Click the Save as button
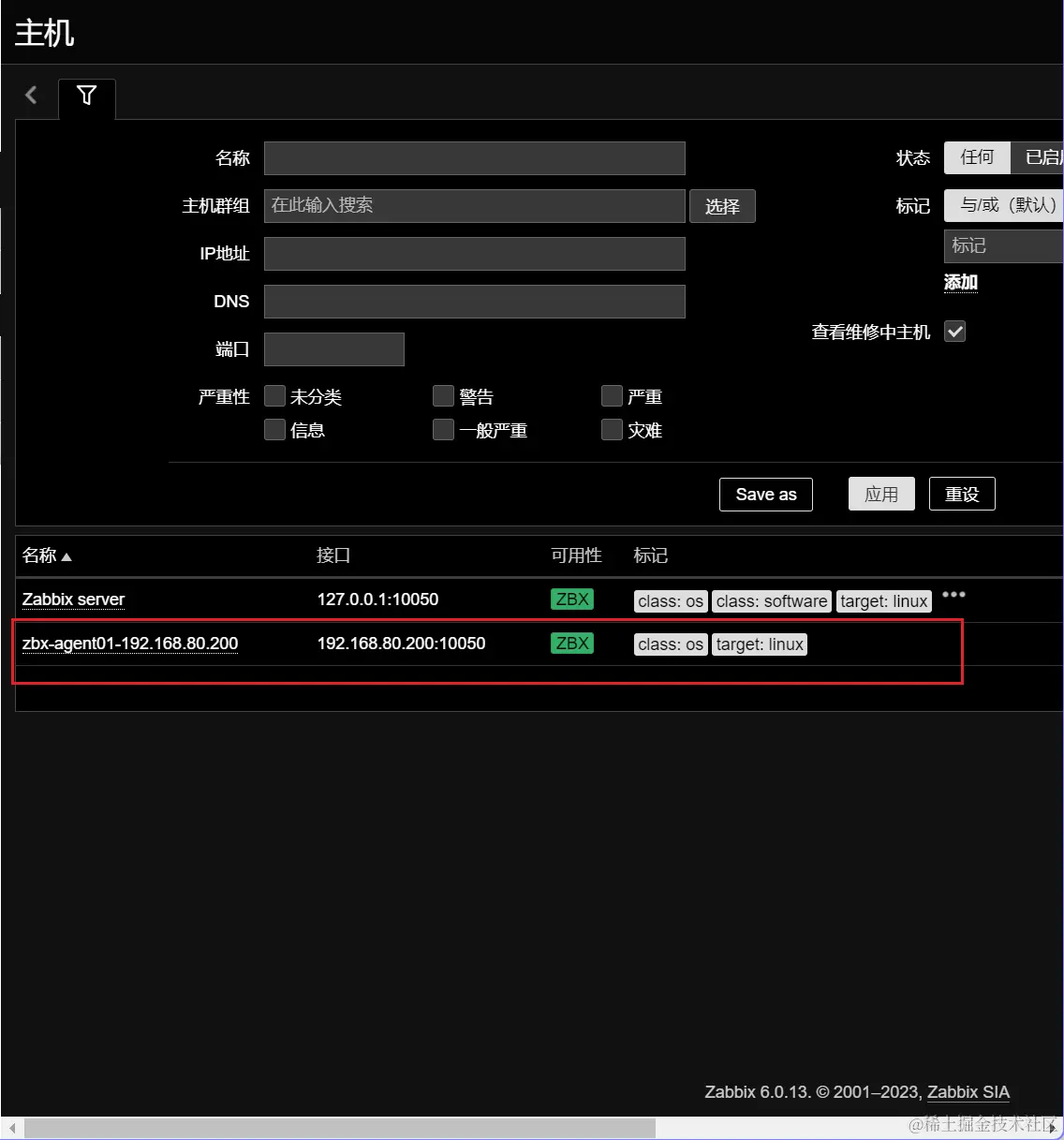1064x1140 pixels. tap(766, 495)
